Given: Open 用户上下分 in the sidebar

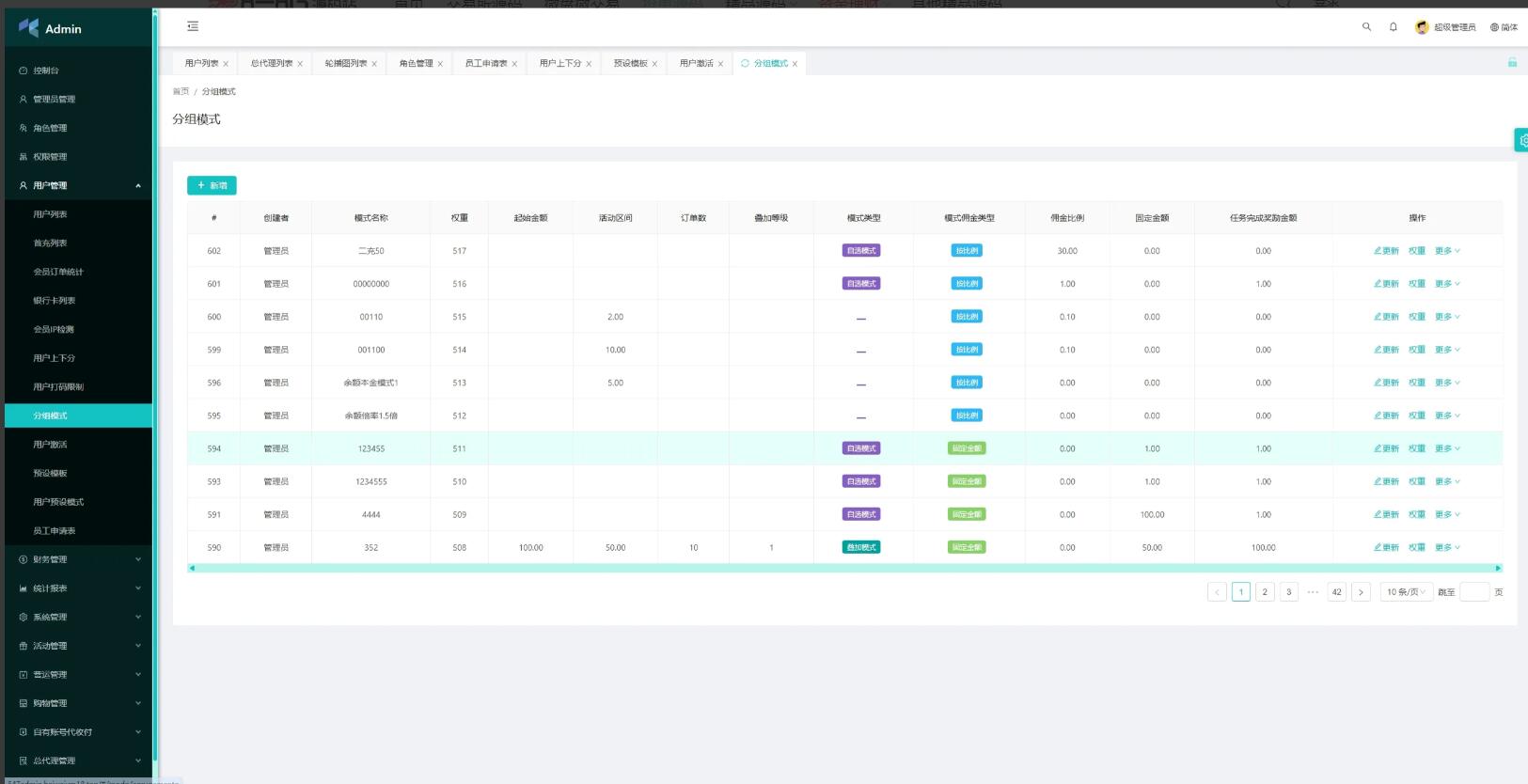Looking at the screenshot, I should (x=55, y=358).
